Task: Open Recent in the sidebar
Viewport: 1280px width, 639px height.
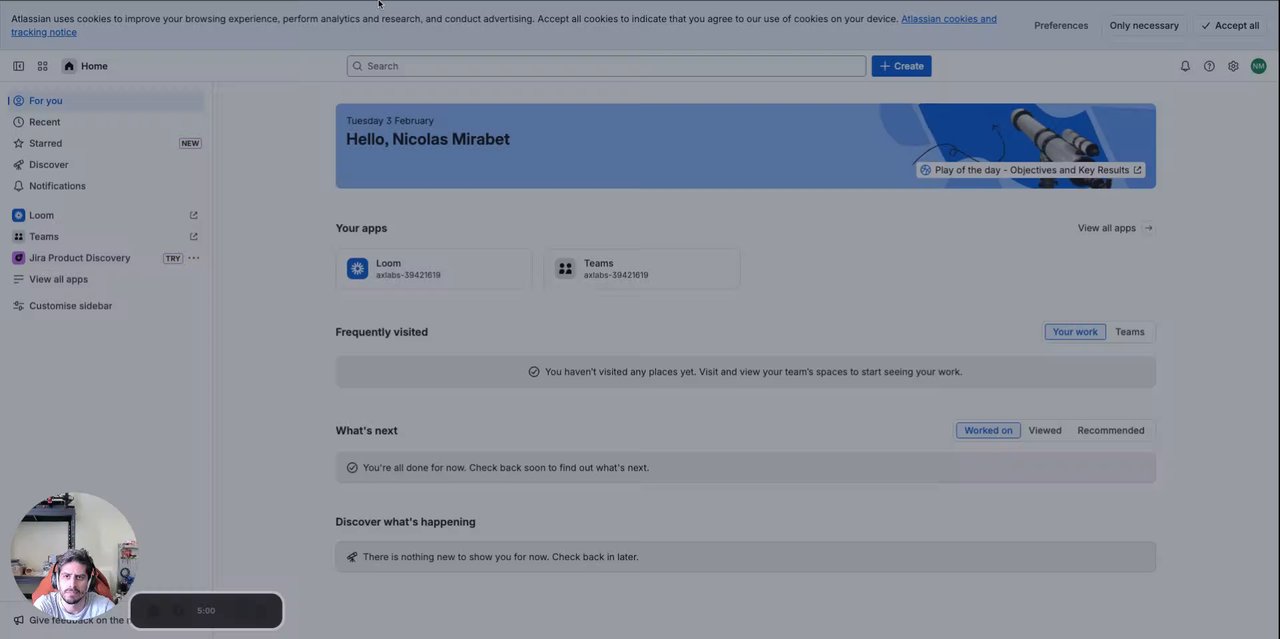Action: [106, 122]
